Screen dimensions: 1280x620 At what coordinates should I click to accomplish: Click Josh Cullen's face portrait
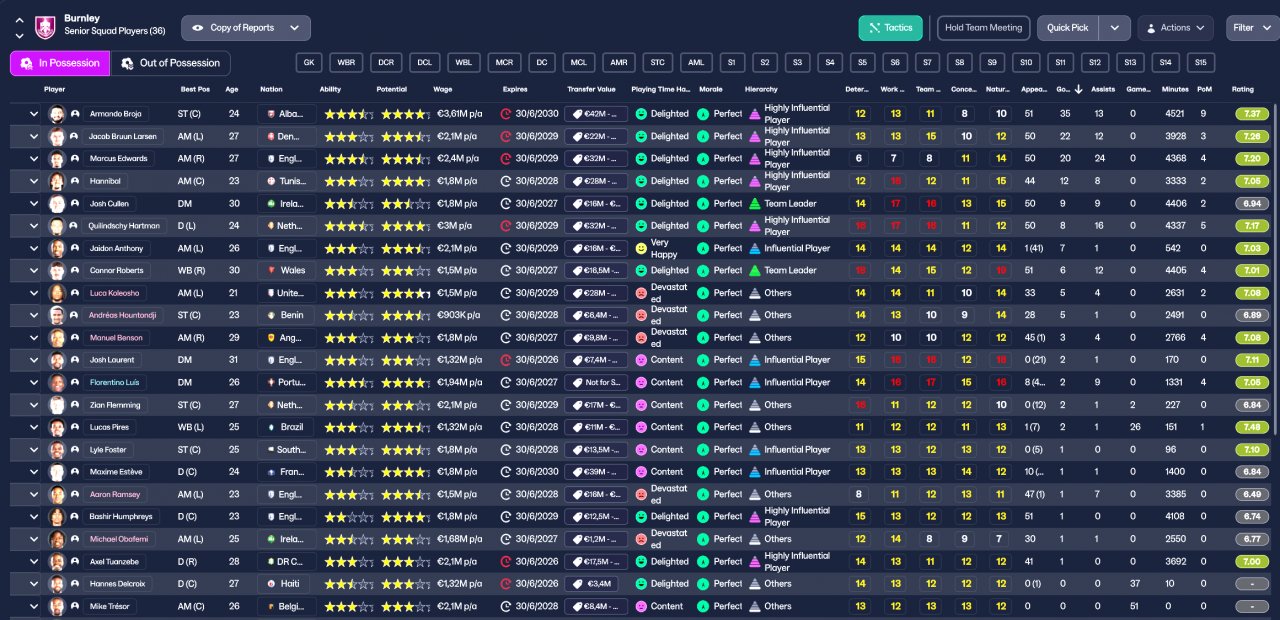coord(57,203)
